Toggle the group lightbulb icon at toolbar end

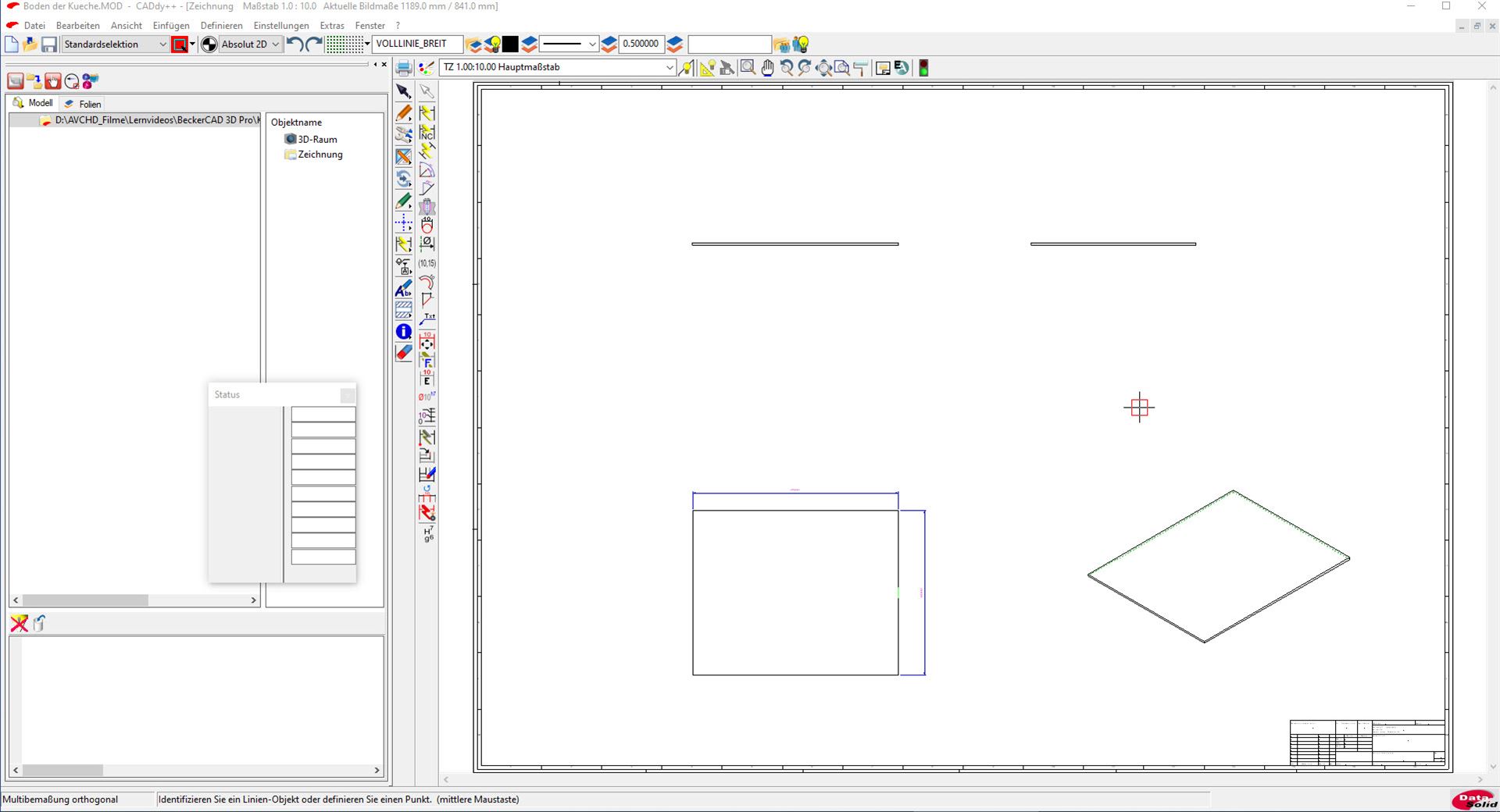[x=800, y=45]
